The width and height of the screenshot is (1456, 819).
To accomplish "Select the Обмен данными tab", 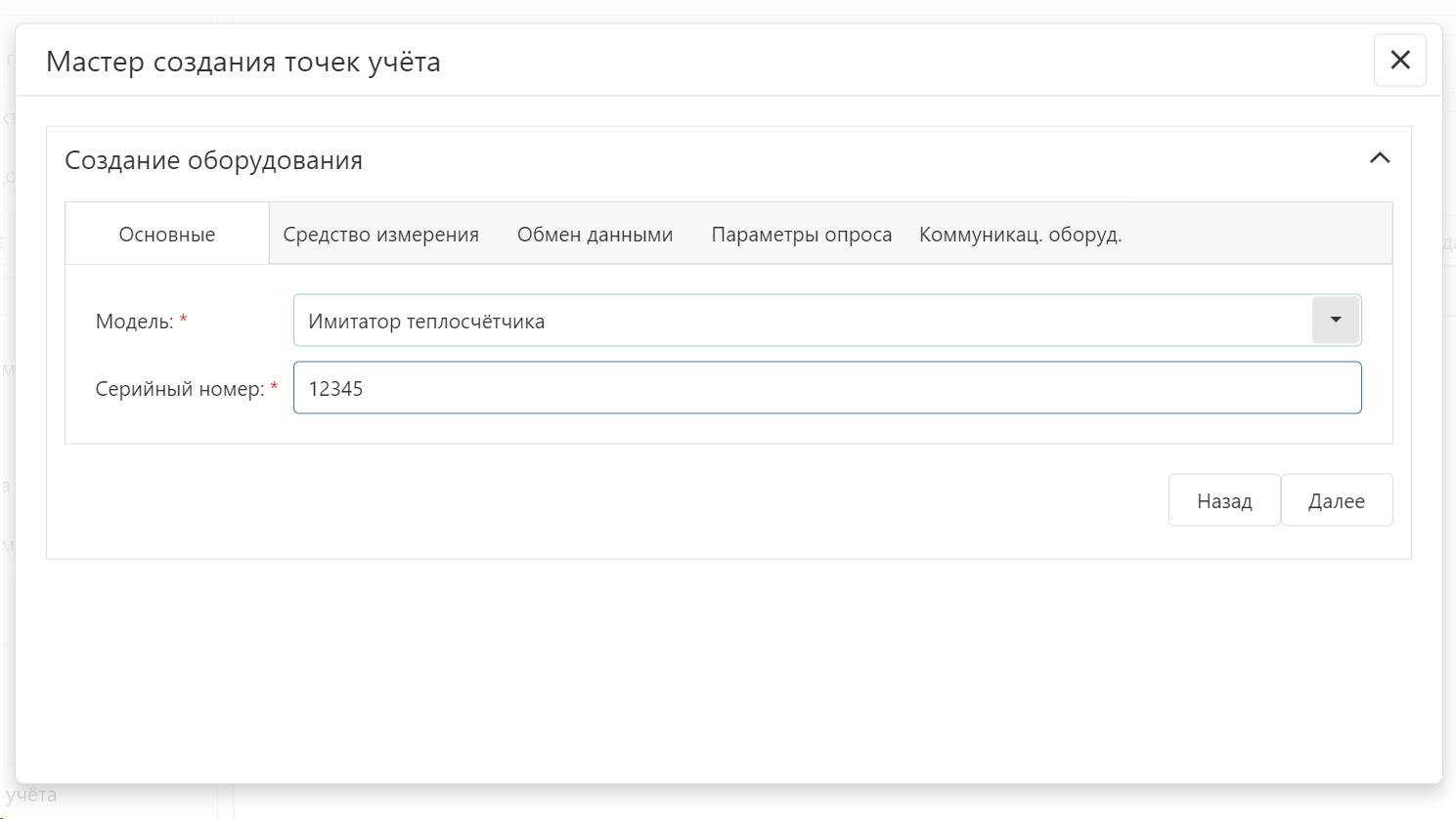I will tap(595, 235).
